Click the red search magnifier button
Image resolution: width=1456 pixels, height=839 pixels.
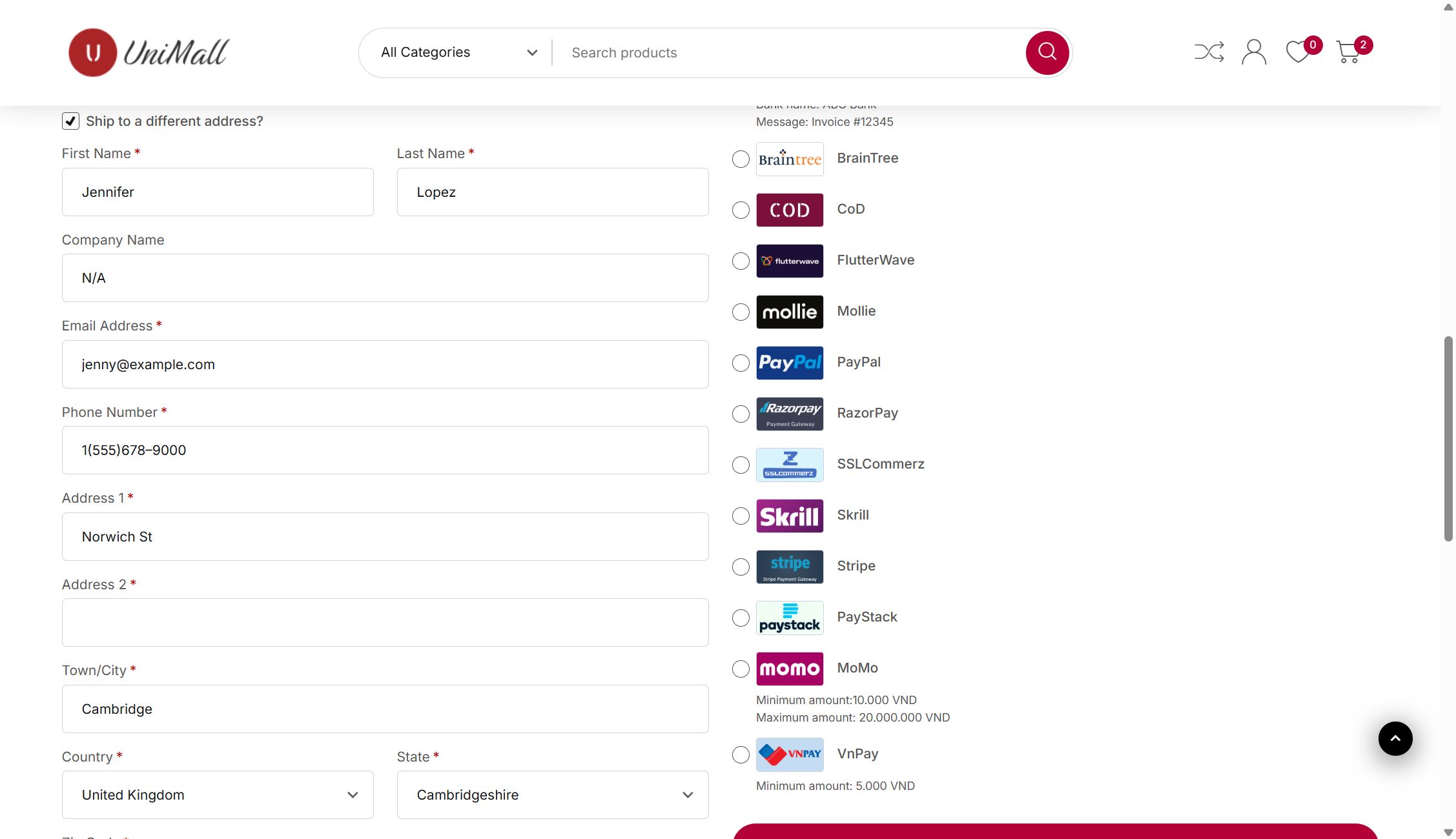(x=1047, y=52)
